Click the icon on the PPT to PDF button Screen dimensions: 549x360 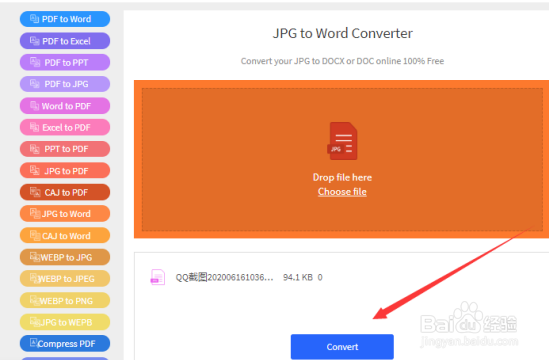coord(35,149)
